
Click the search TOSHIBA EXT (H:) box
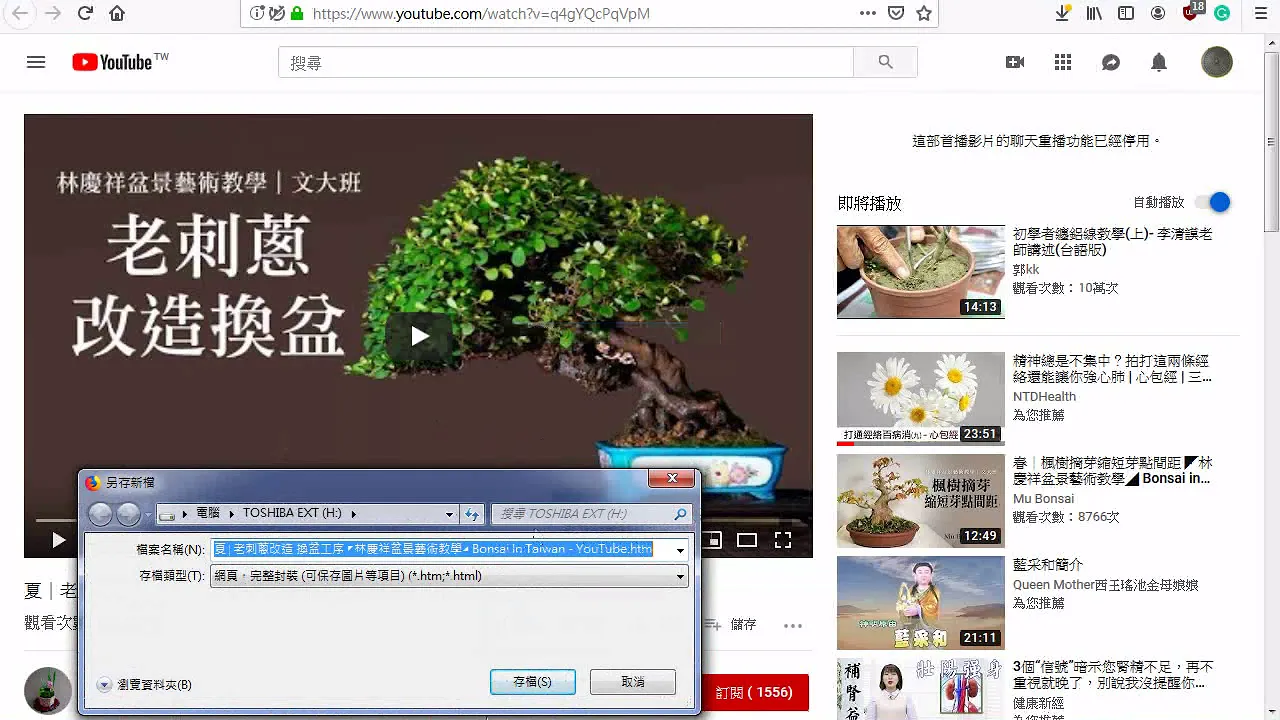590,514
